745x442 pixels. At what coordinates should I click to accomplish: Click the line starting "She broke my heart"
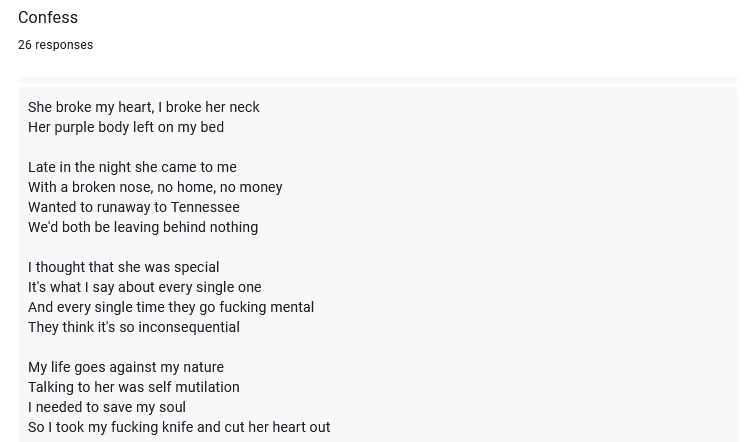[x=143, y=107]
